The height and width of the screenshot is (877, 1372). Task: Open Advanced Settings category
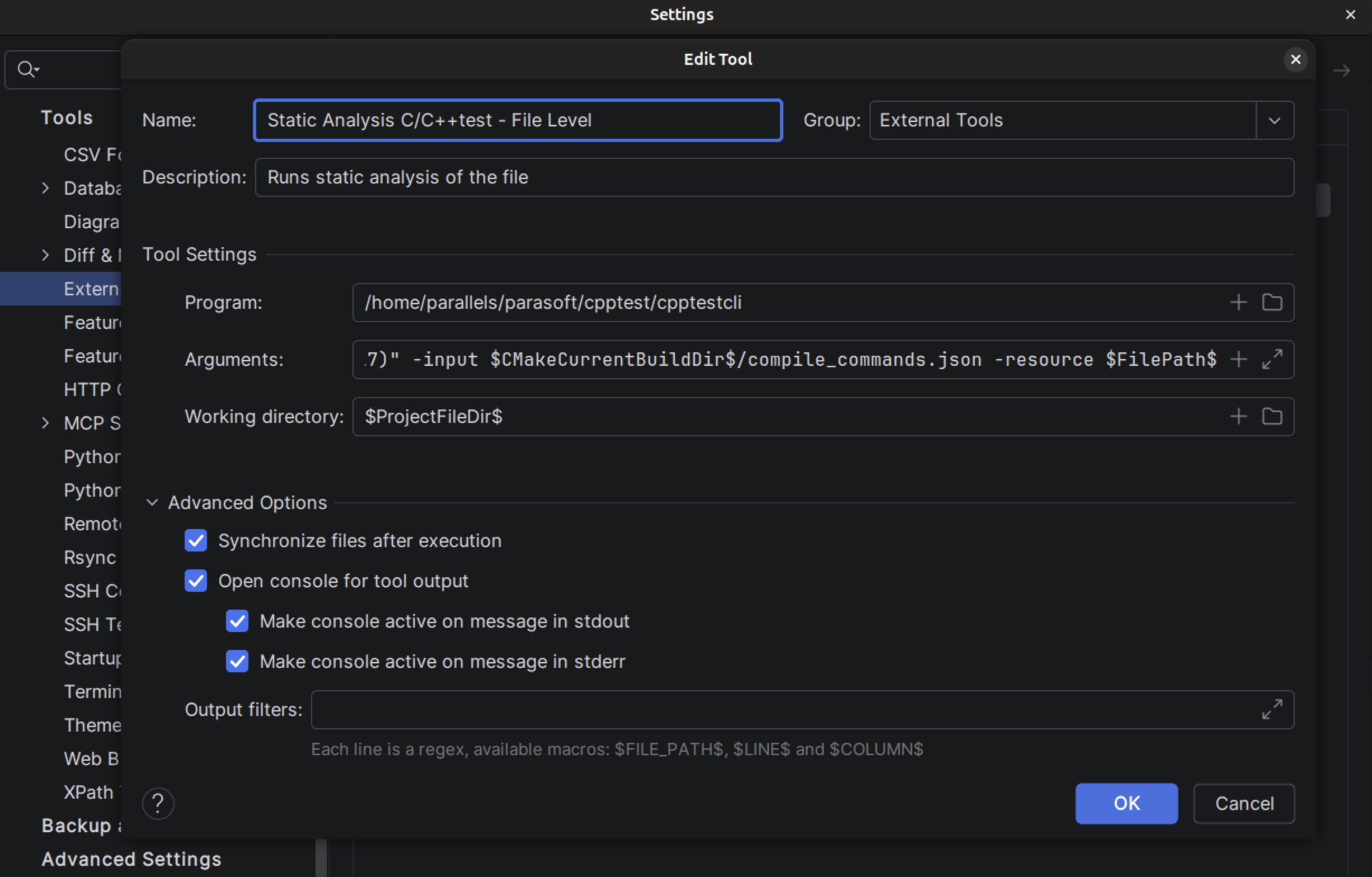pos(131,859)
